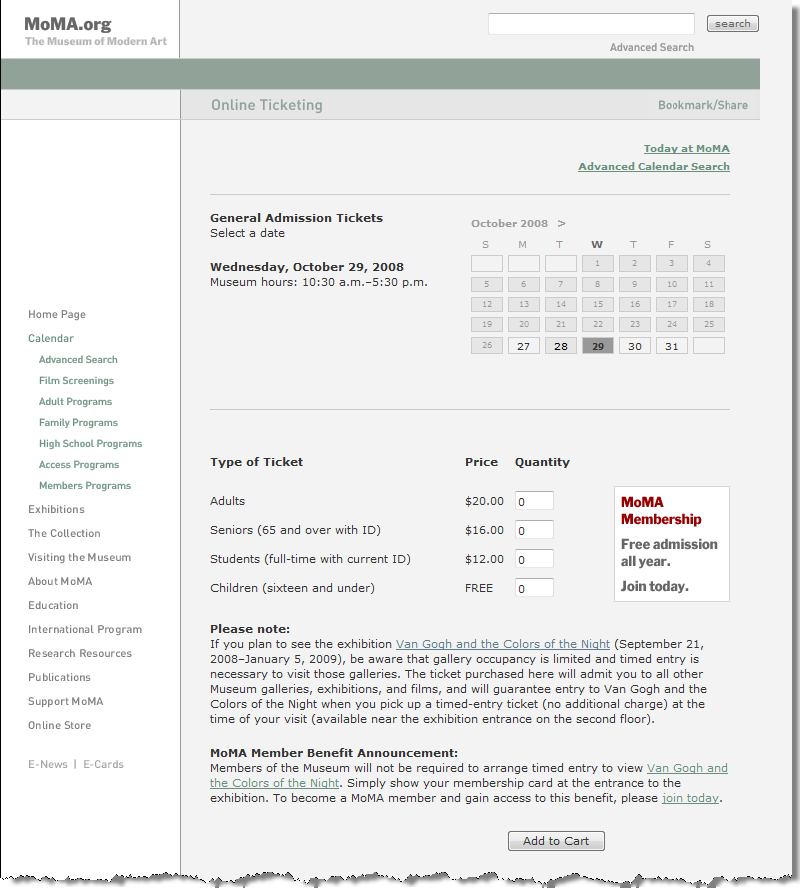
Task: Click the Students quantity field
Action: pyautogui.click(x=534, y=559)
